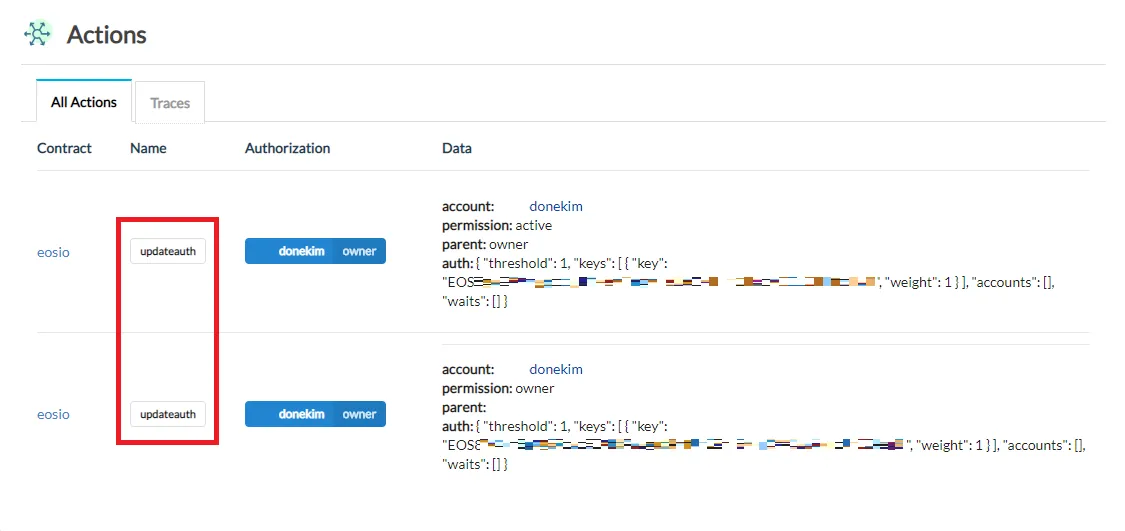The image size is (1125, 531).
Task: Click the blurred EOS key in active-permission data
Action: [662, 282]
